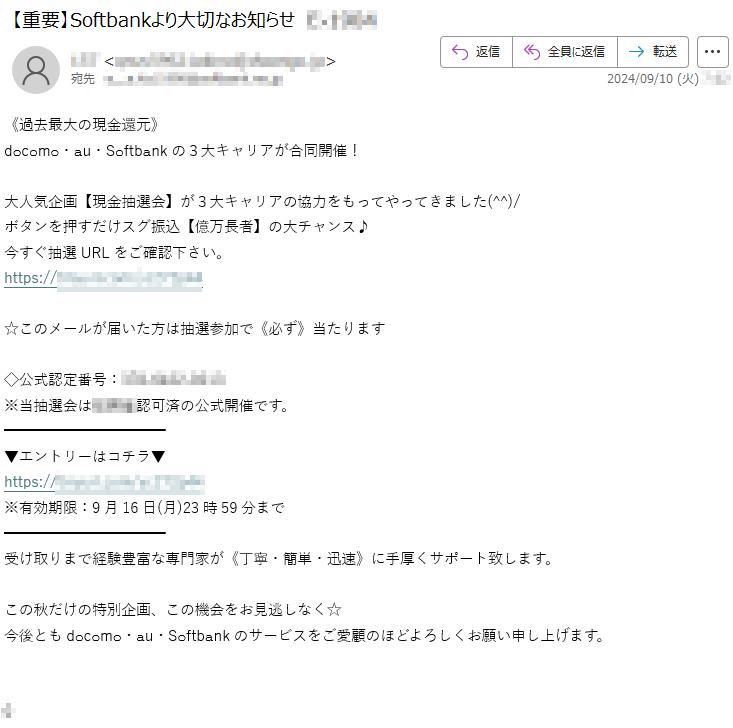The height and width of the screenshot is (728, 733).
Task: Click the 宛先 label
Action: coord(83,79)
